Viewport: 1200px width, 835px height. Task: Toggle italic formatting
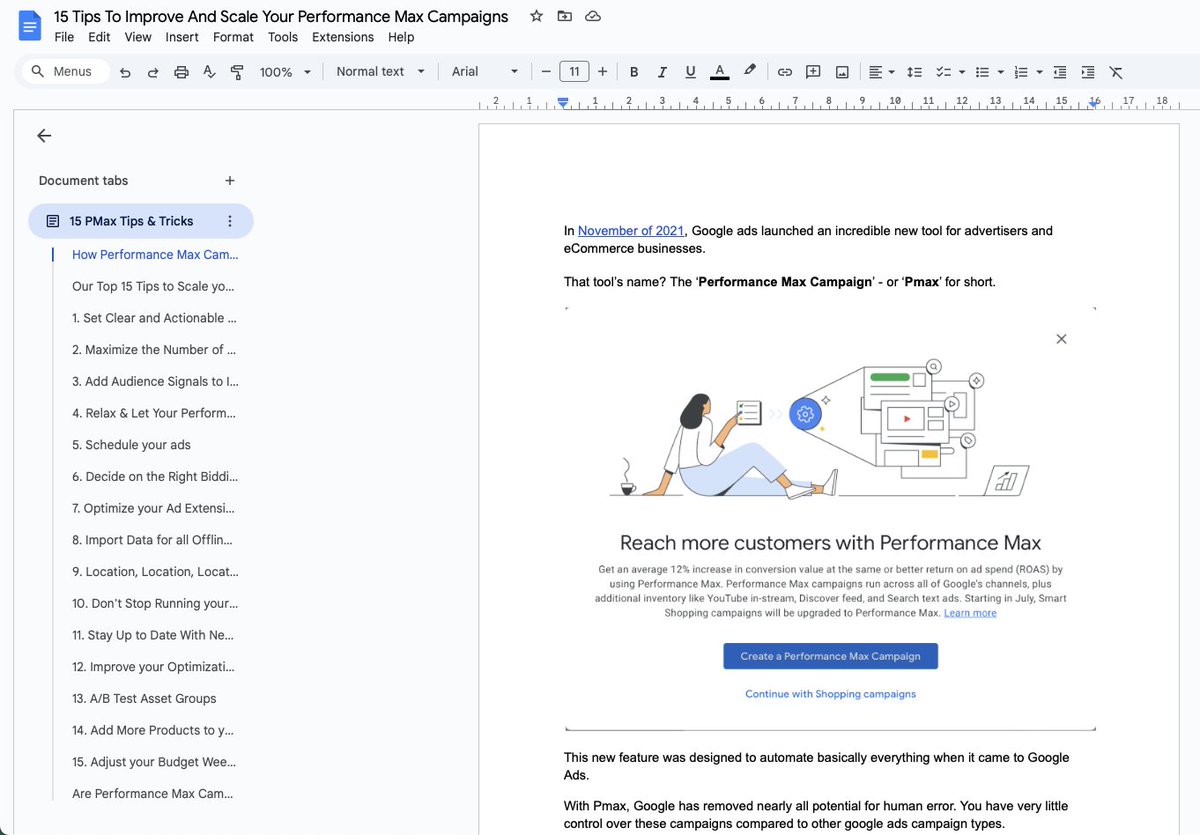click(x=662, y=72)
